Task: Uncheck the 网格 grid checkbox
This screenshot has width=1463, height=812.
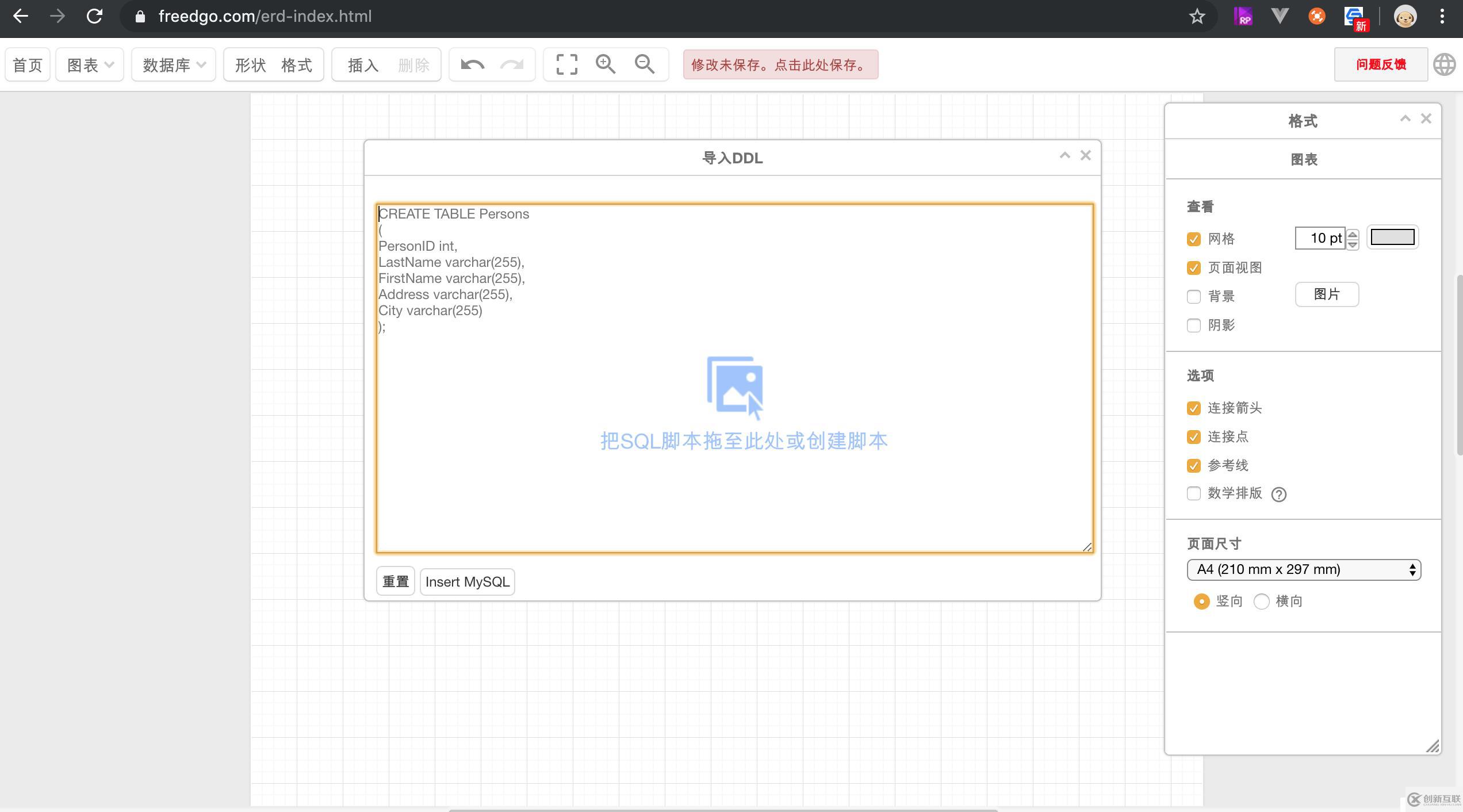Action: (x=1194, y=239)
